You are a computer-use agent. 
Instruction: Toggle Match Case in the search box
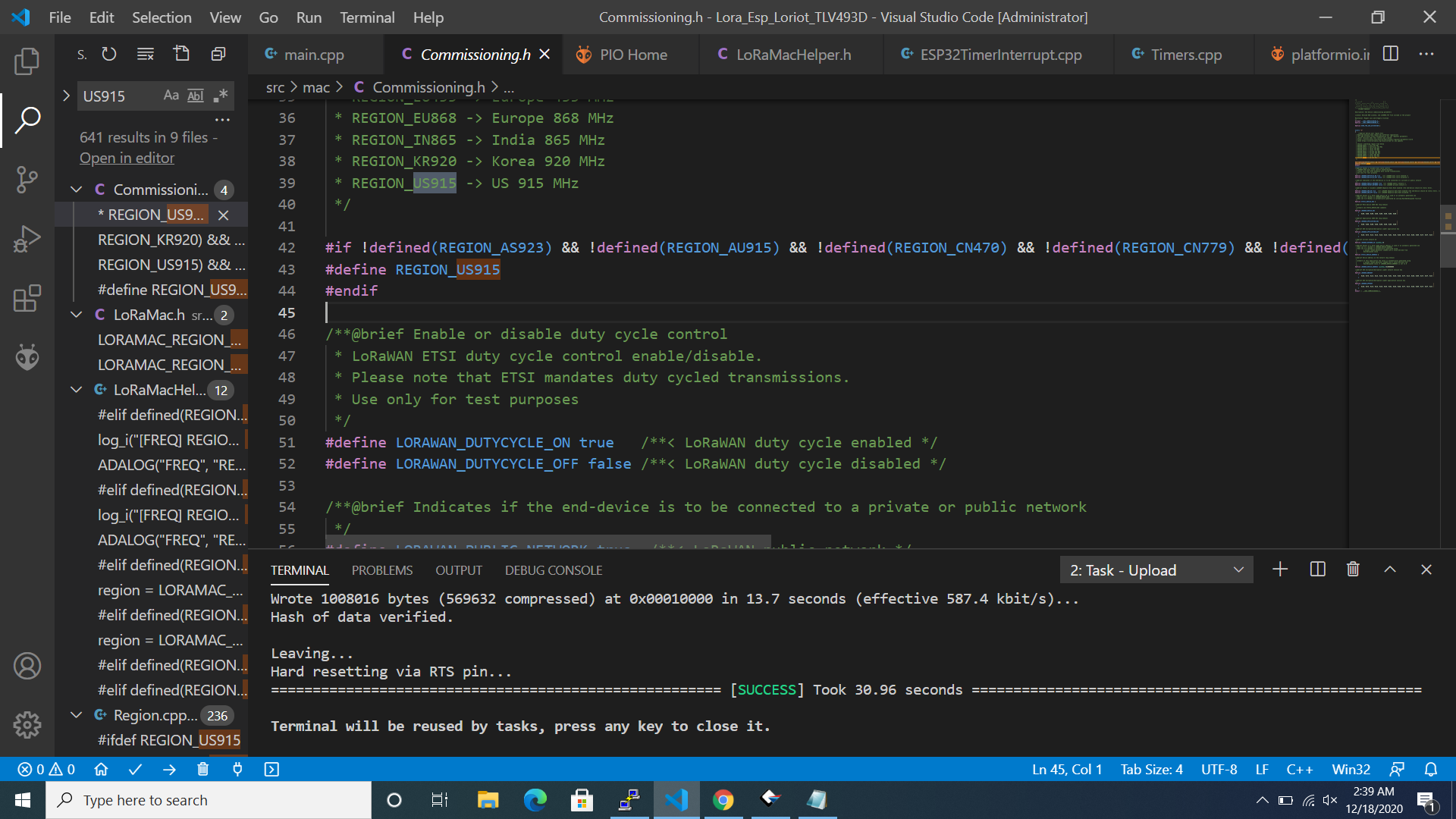point(171,95)
